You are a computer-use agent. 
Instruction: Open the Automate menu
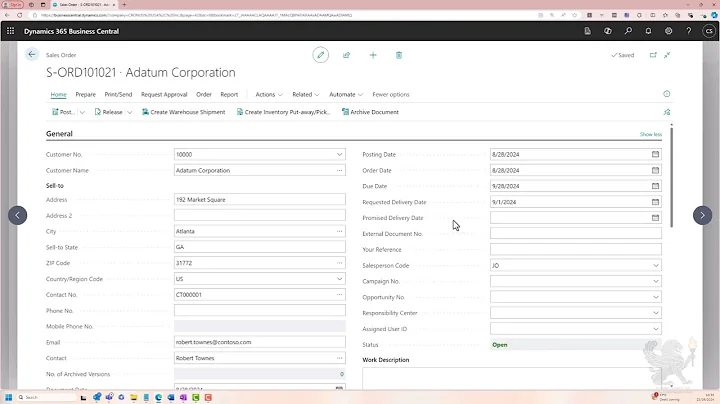tap(346, 94)
